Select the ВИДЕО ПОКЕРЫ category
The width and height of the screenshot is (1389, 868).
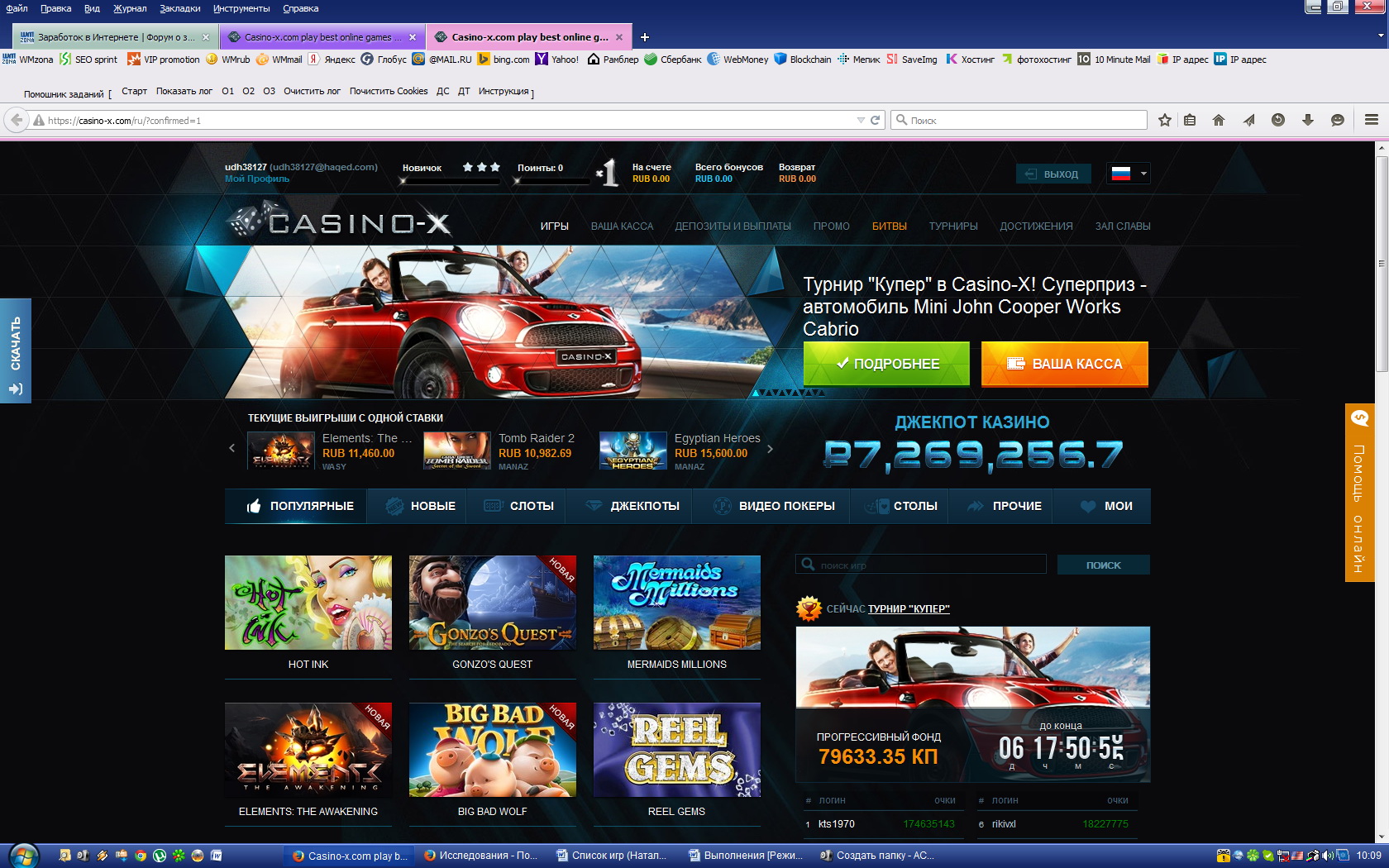click(x=773, y=506)
